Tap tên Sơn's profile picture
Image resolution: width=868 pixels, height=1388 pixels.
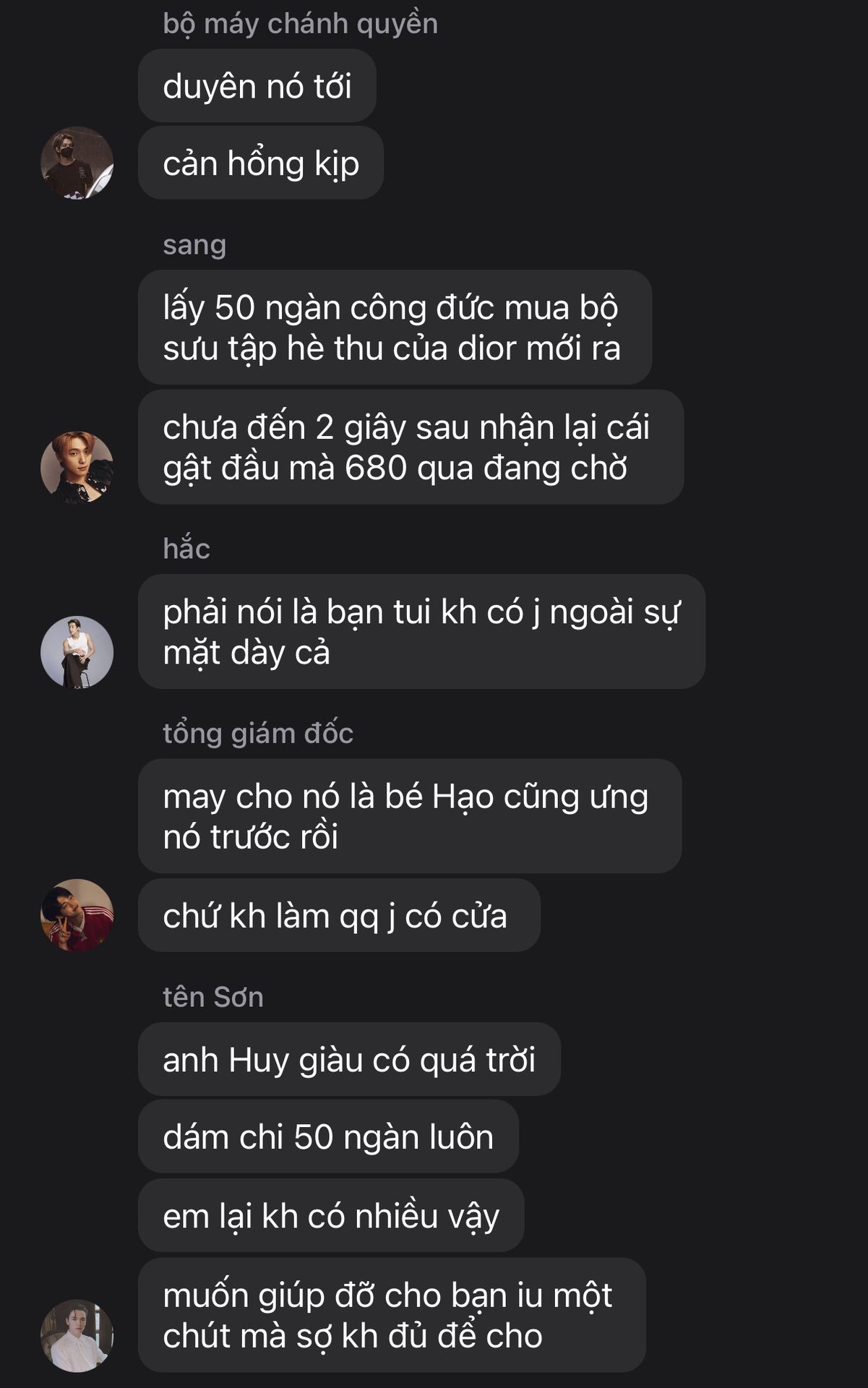click(x=77, y=1335)
